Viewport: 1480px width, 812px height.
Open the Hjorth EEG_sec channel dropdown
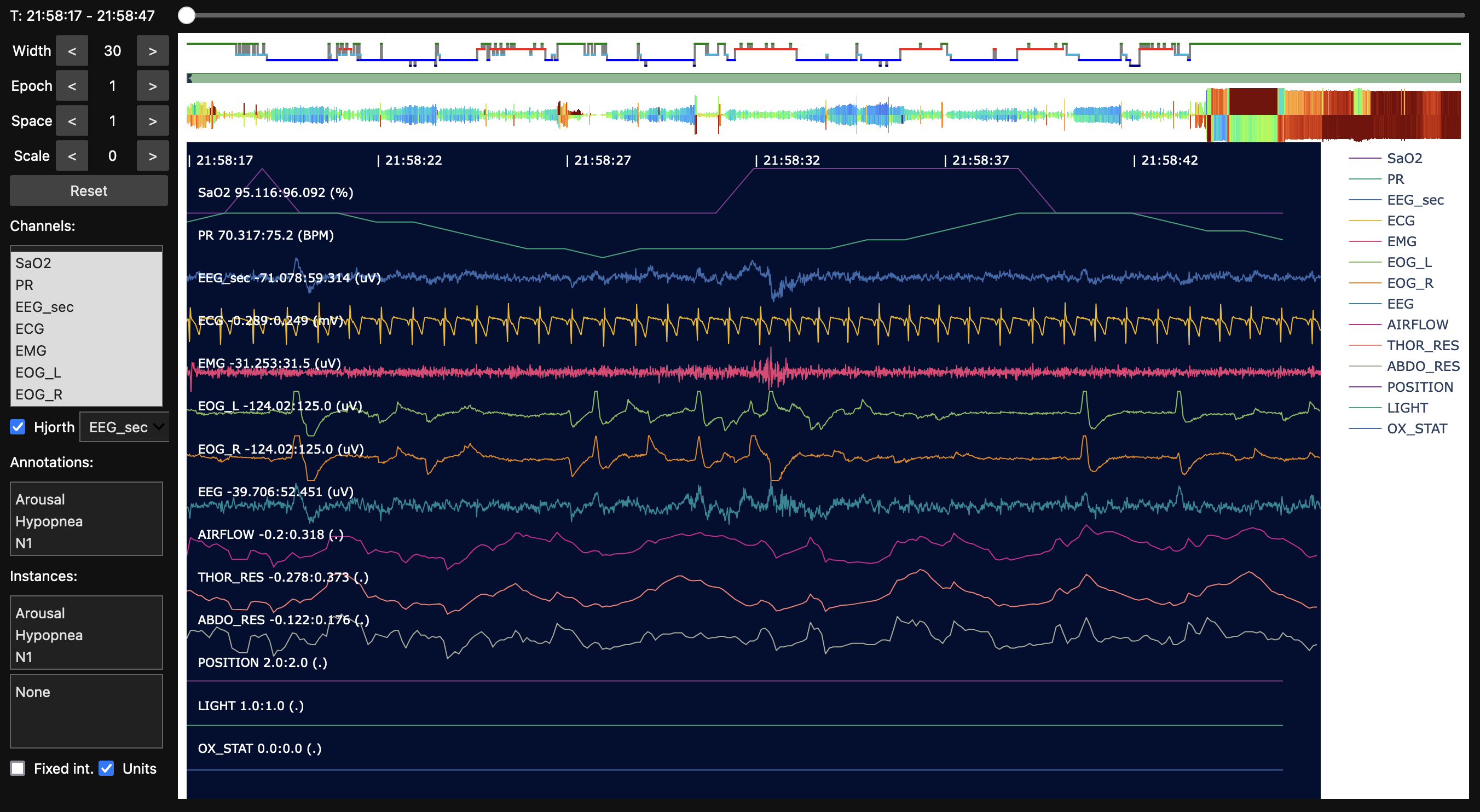pos(125,427)
